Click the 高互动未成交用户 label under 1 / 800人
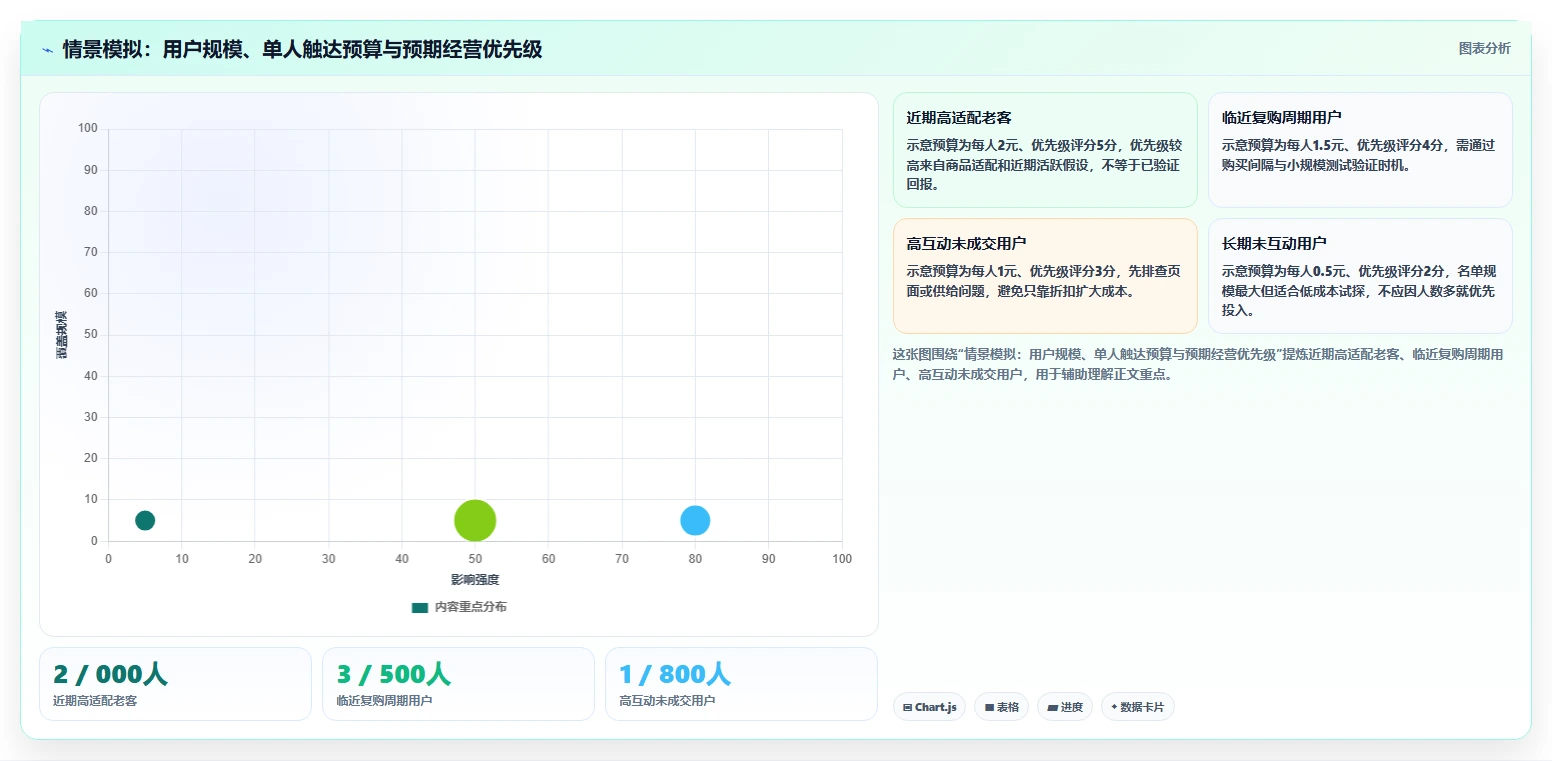This screenshot has width=1552, height=761. [x=667, y=701]
